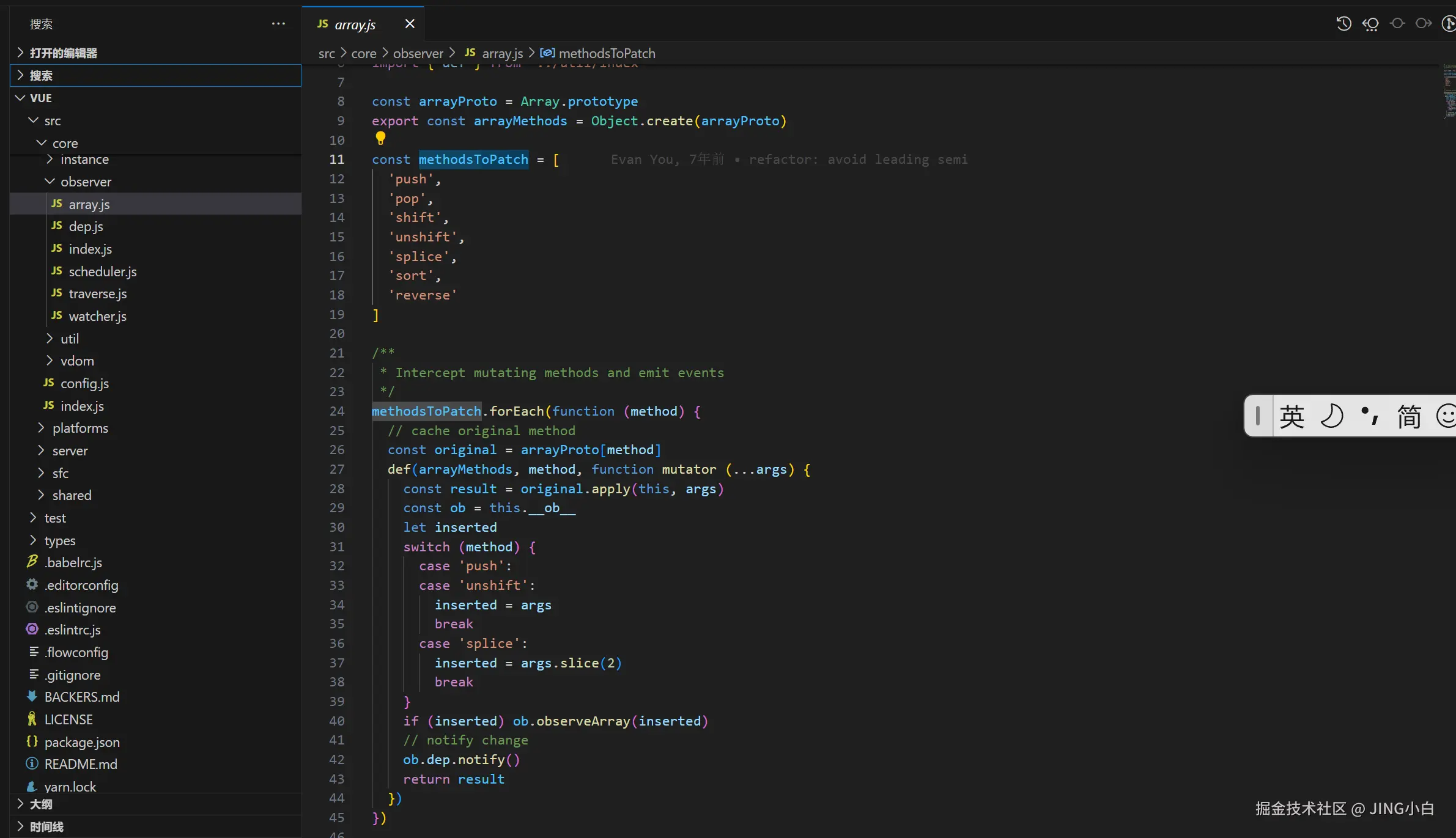The height and width of the screenshot is (838, 1456).
Task: Open package.json in explorer
Action: 82,742
